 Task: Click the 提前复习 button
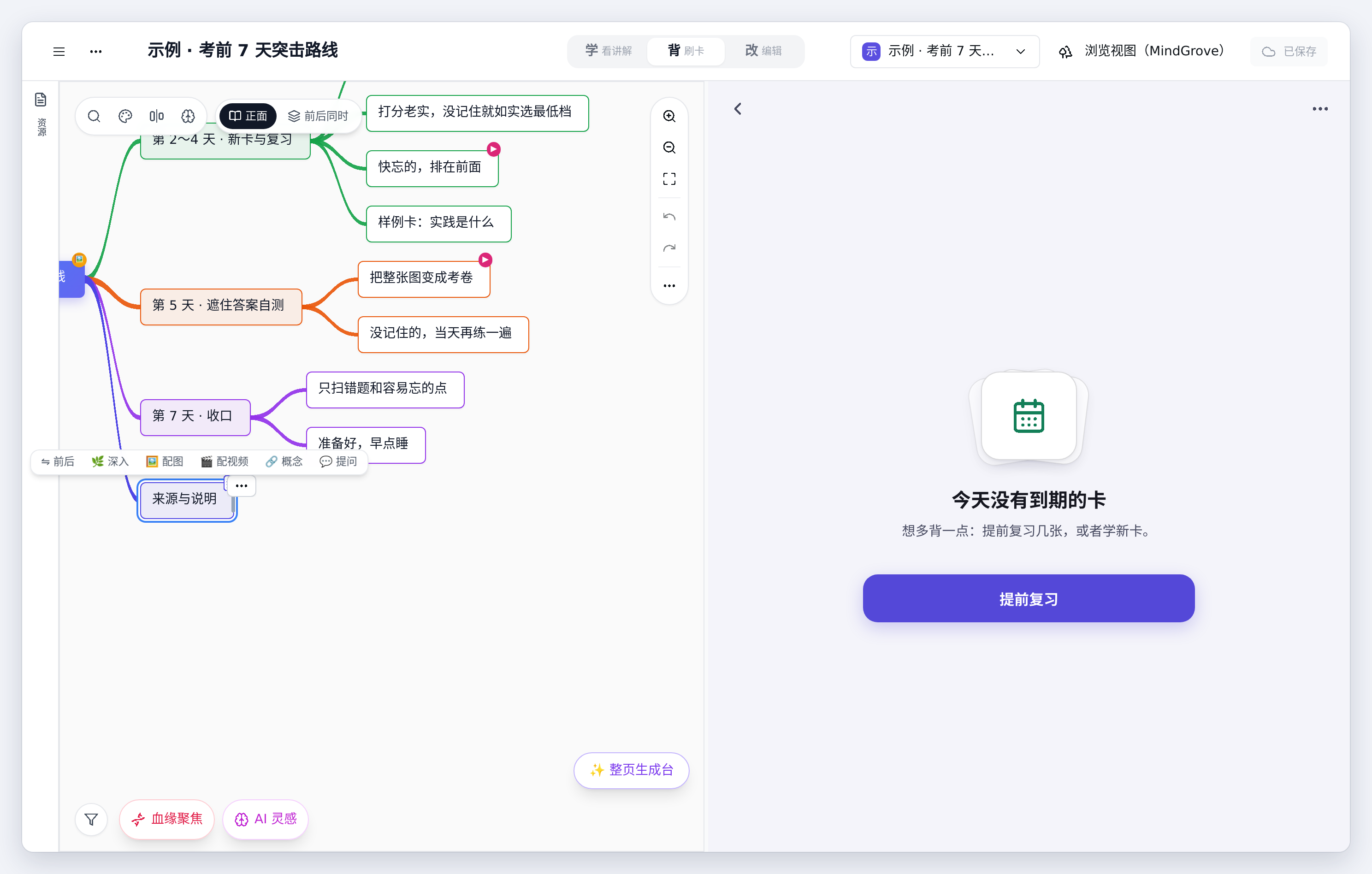pos(1029,599)
